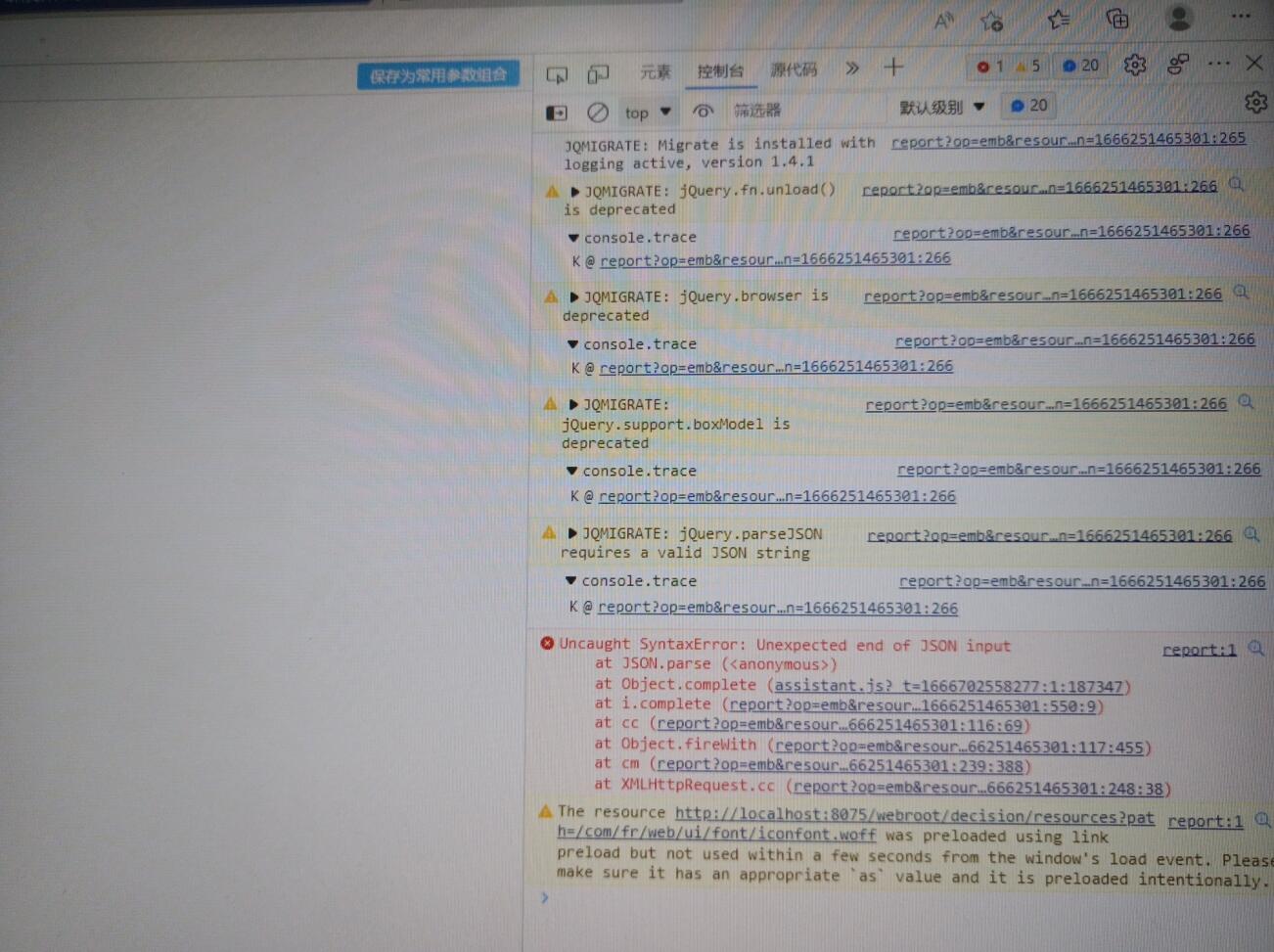Open the top context dropdown
1274x952 pixels.
click(648, 113)
